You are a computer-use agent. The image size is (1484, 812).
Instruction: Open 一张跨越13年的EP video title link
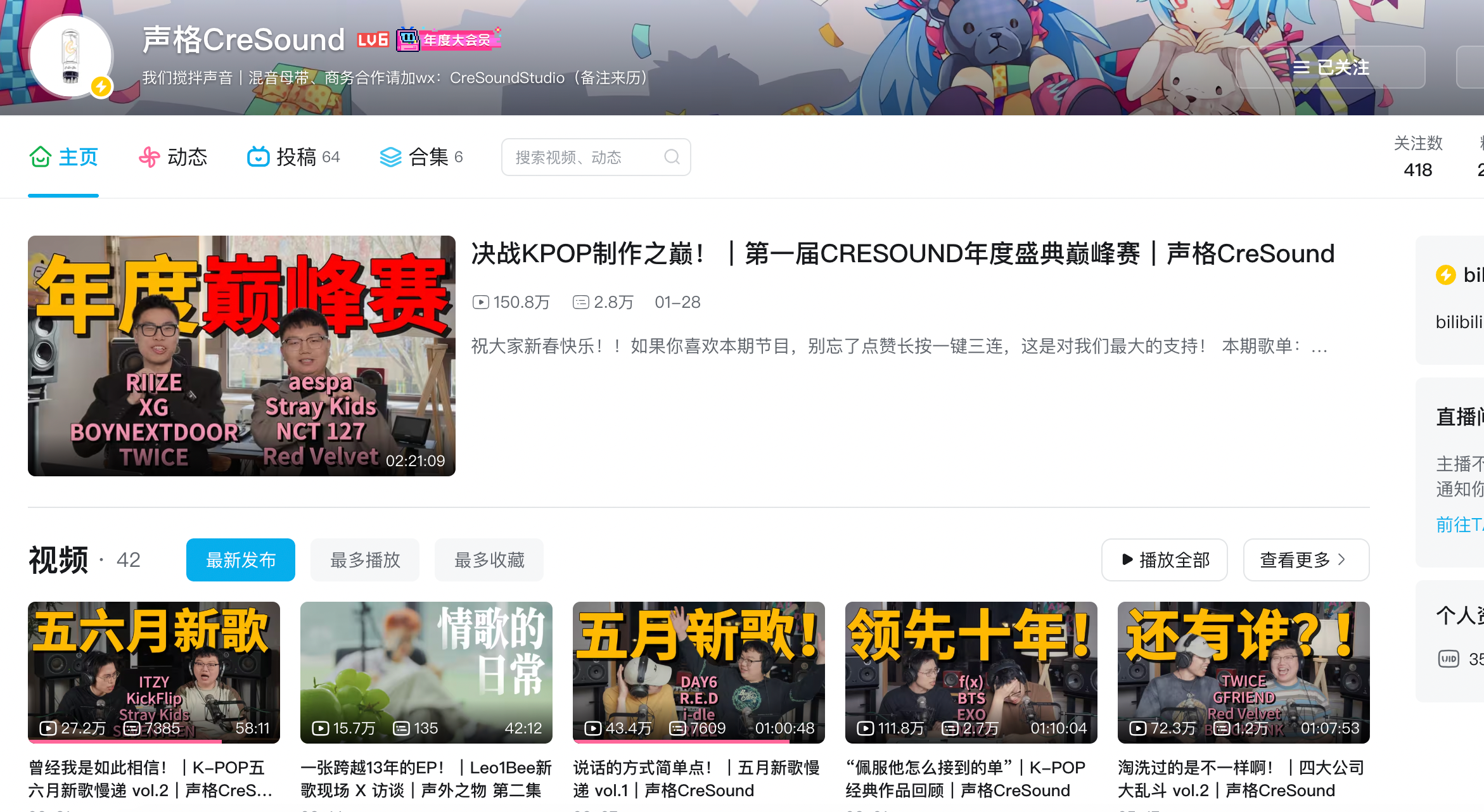pos(426,779)
